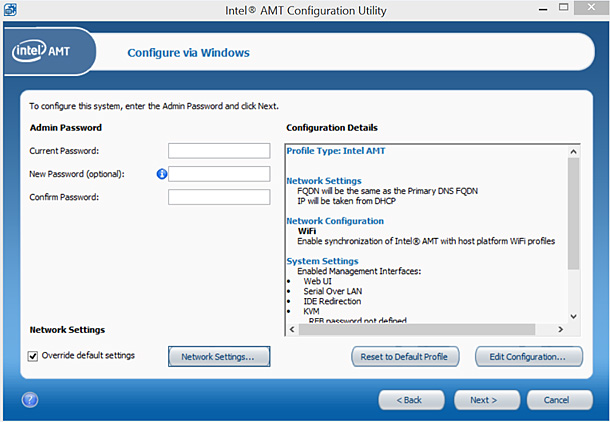Select the Confirm Password input box
The height and width of the screenshot is (422, 610).
click(219, 197)
